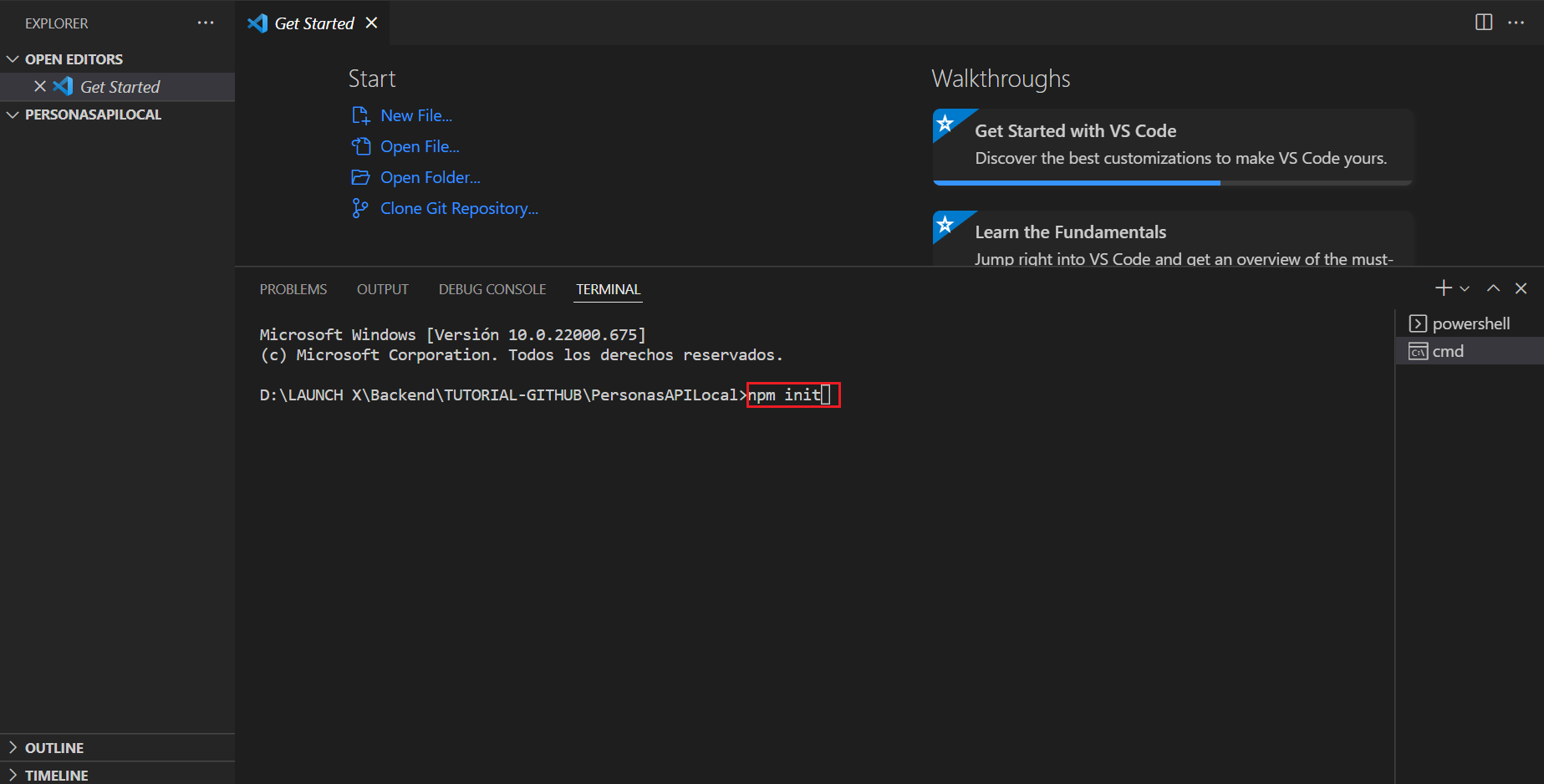This screenshot has width=1544, height=784.
Task: Switch to the Debug Console tab
Action: (492, 289)
